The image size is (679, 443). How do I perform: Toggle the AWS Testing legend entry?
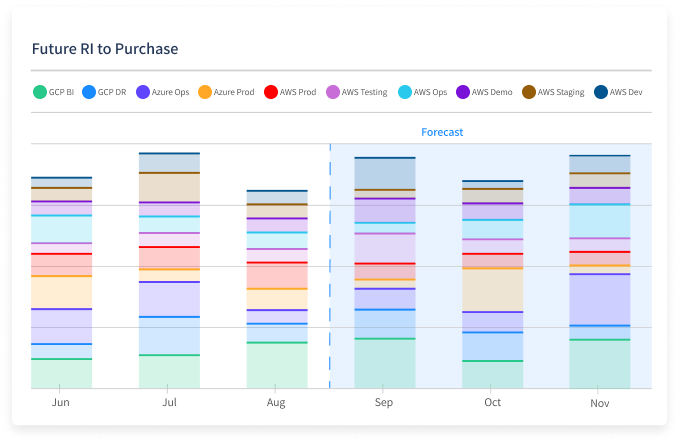pyautogui.click(x=357, y=92)
